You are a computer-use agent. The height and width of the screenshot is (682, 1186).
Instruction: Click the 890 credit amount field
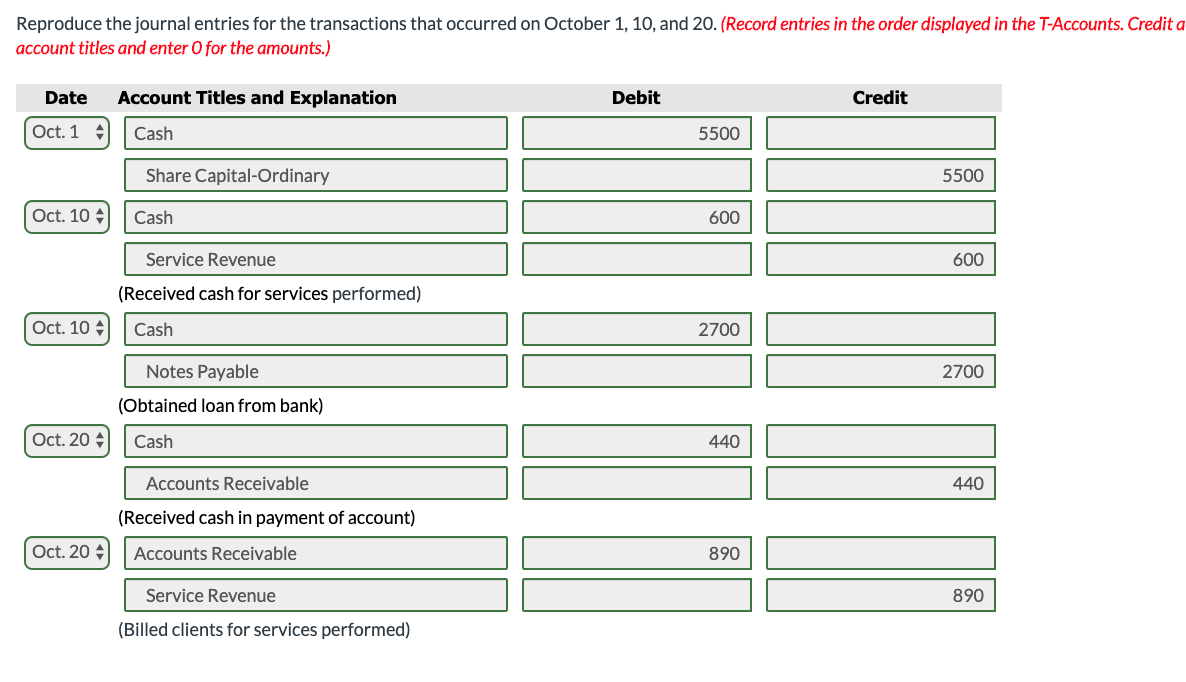tap(880, 594)
